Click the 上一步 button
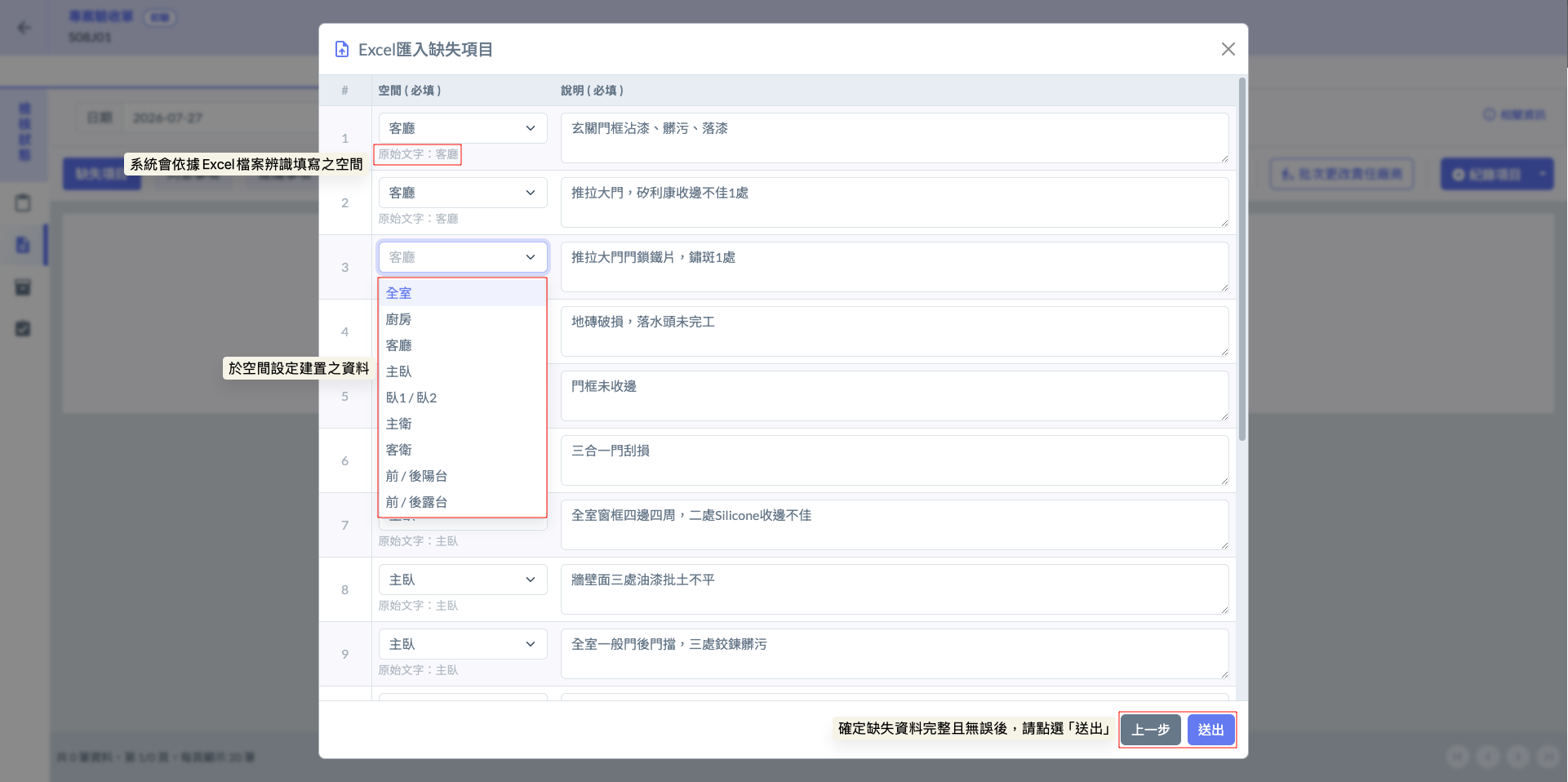The image size is (1568, 782). pos(1150,730)
